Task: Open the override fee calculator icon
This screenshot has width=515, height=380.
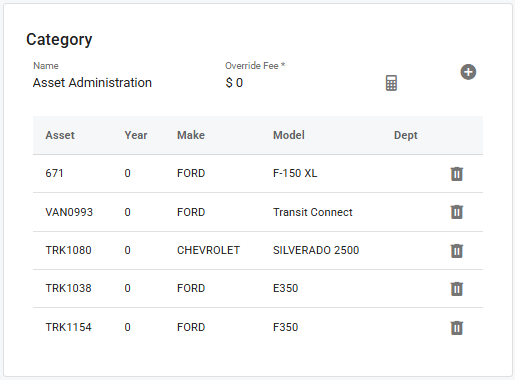Action: pyautogui.click(x=391, y=83)
